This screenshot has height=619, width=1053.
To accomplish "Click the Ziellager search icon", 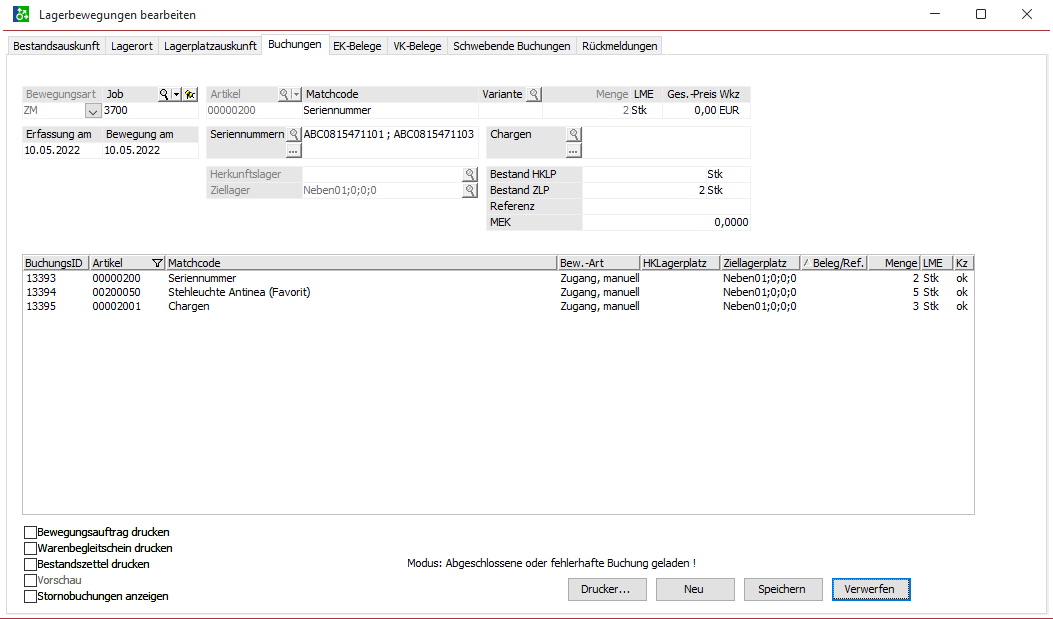I will 469,190.
